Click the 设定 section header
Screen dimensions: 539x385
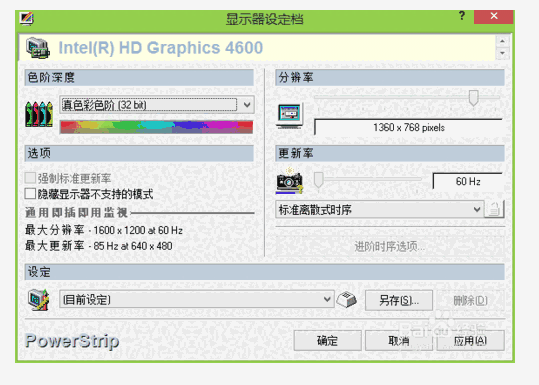264,272
